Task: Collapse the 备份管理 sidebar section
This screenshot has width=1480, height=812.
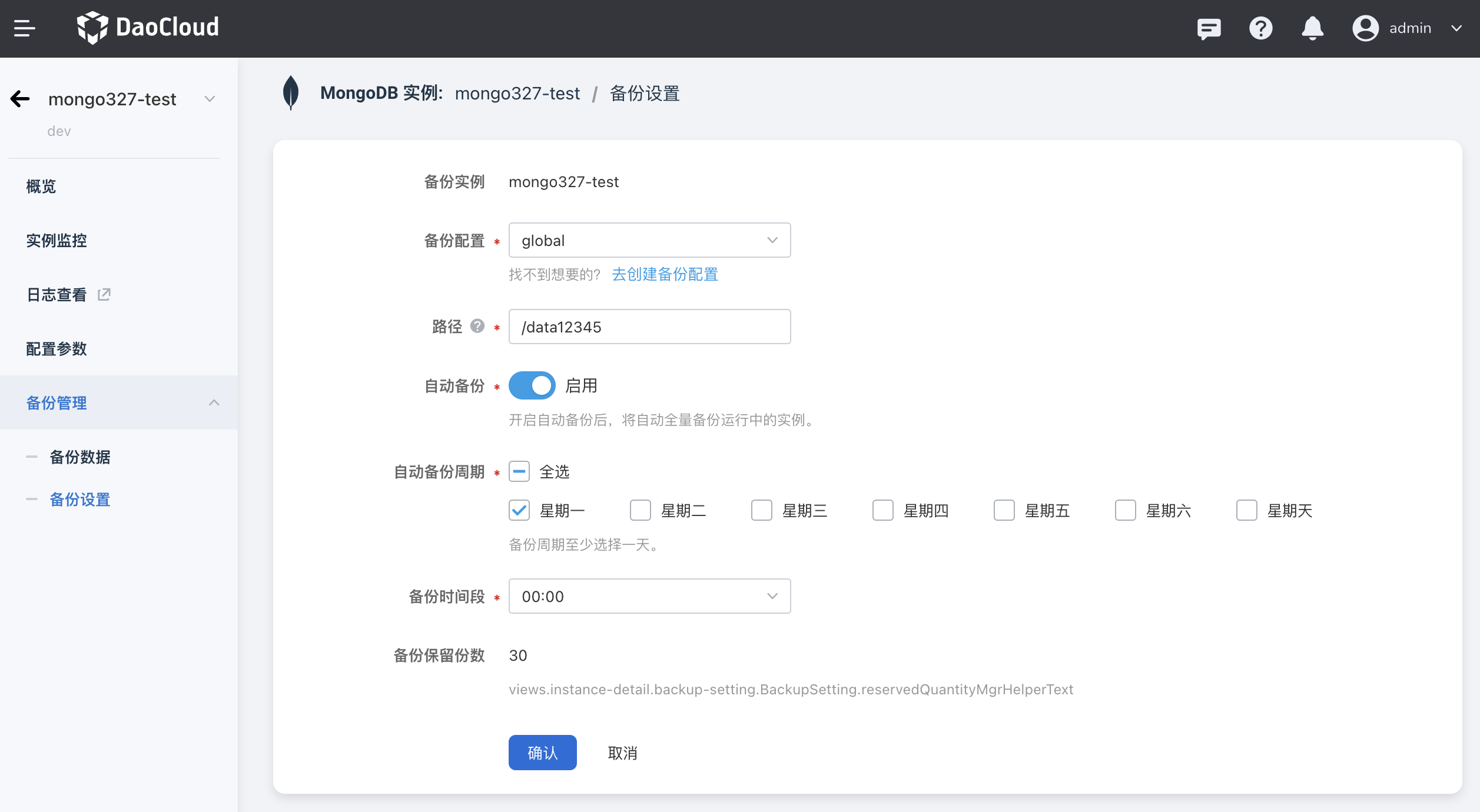Action: pyautogui.click(x=214, y=402)
